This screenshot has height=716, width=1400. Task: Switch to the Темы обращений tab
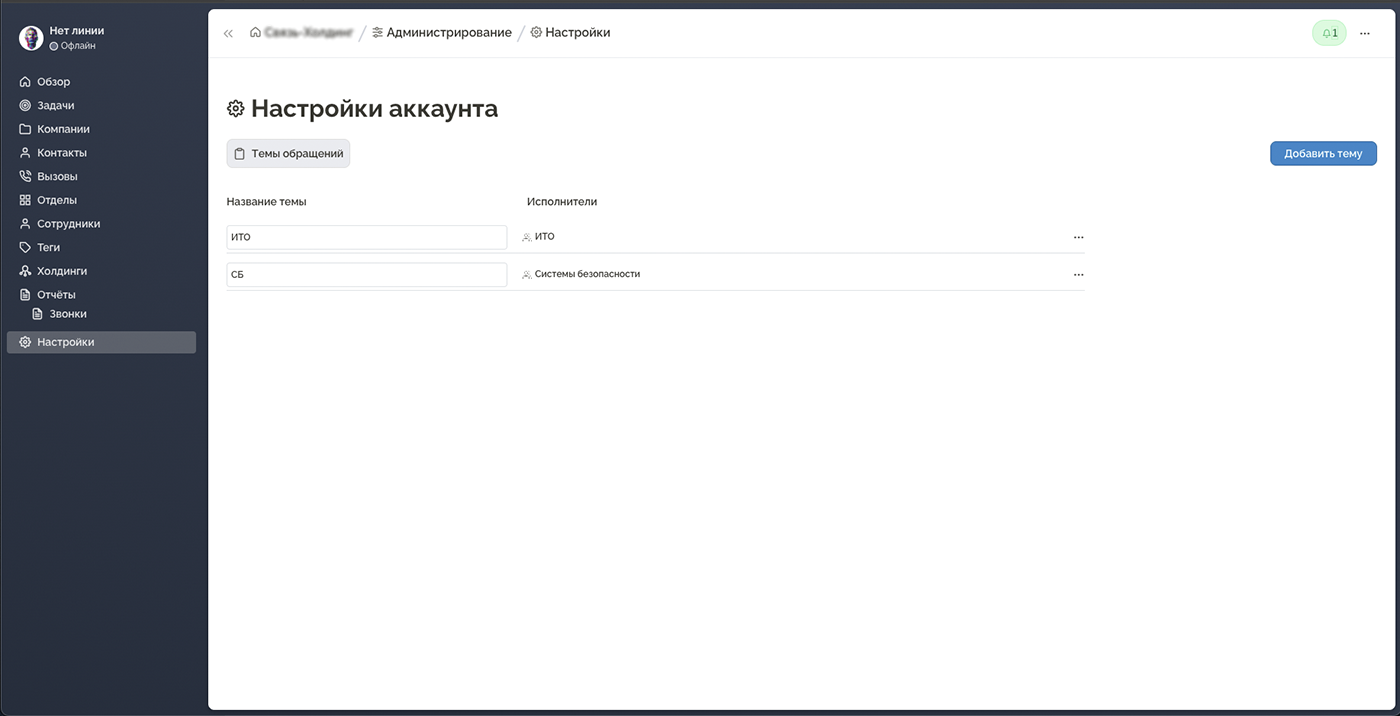pos(288,153)
